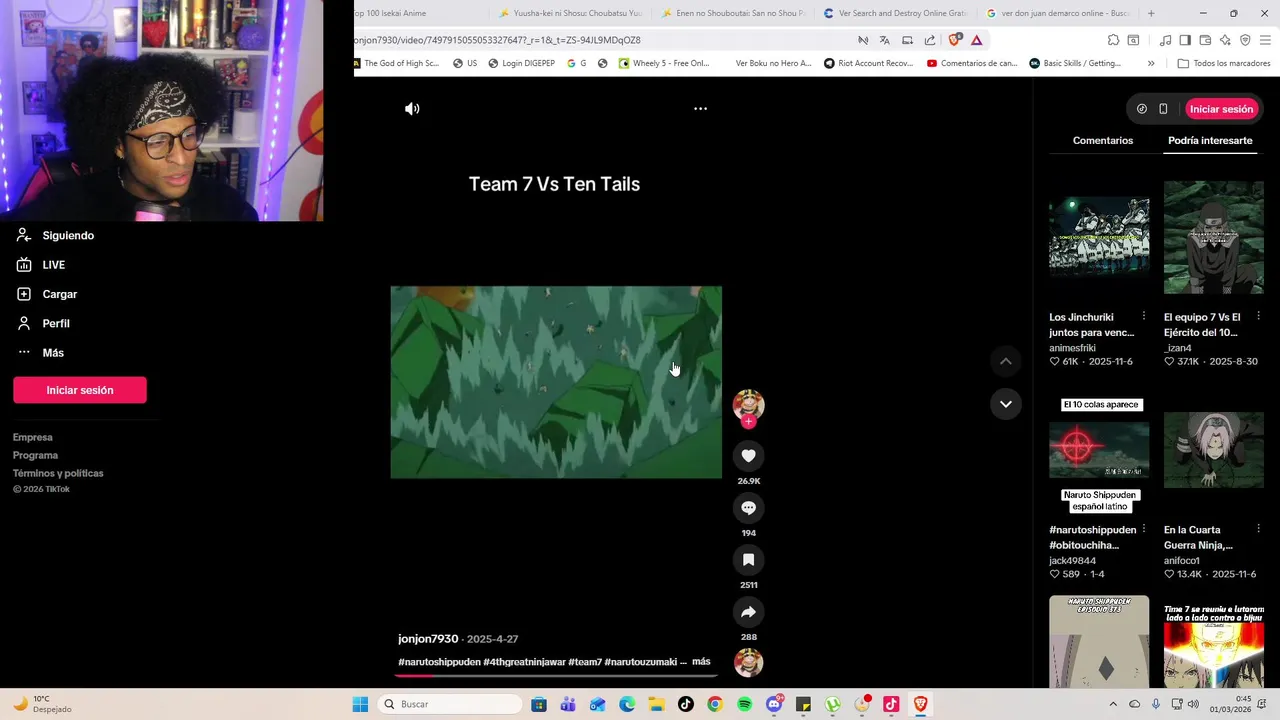Click the #narutoshippuden hashtag in caption

pyautogui.click(x=439, y=662)
